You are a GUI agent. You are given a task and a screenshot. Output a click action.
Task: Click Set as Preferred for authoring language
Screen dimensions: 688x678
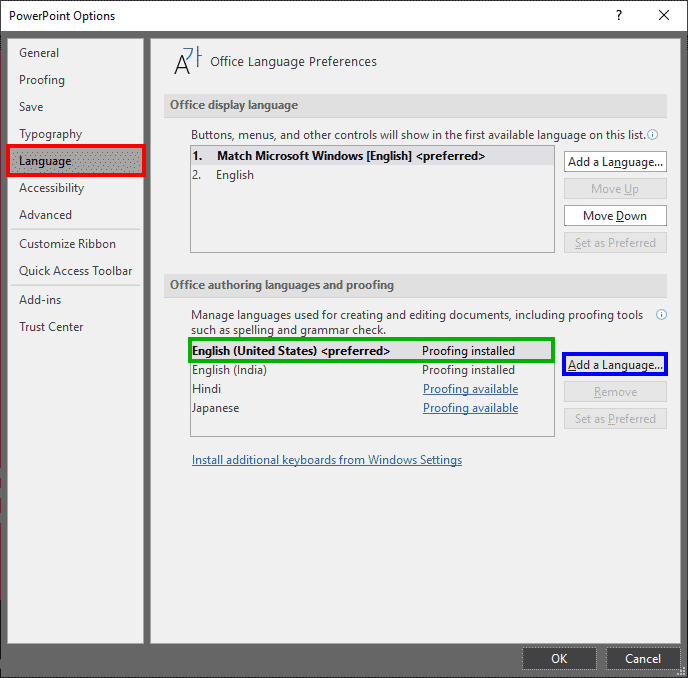pos(615,419)
